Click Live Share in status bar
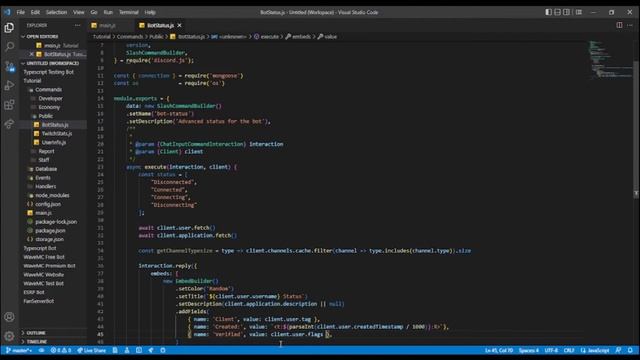Screen dimensions: 640x360 point(91,350)
